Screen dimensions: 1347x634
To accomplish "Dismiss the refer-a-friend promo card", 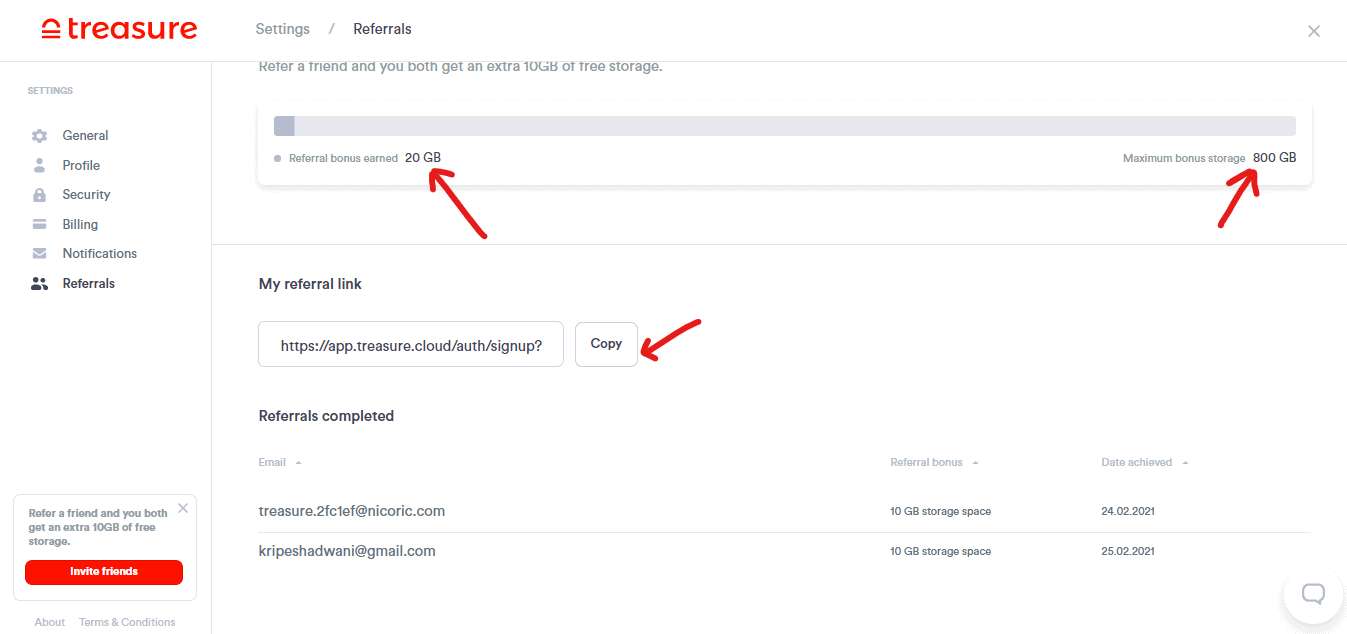I will point(183,508).
